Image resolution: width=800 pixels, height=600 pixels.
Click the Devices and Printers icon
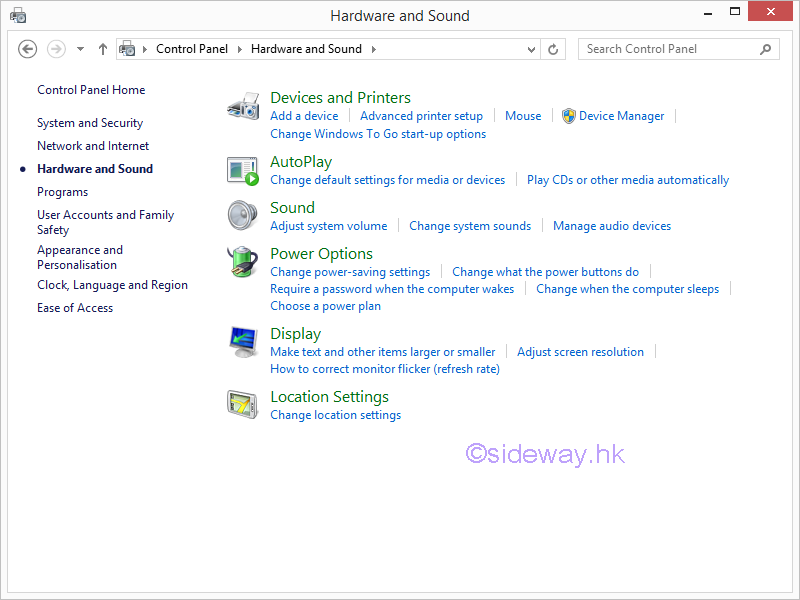[x=243, y=106]
